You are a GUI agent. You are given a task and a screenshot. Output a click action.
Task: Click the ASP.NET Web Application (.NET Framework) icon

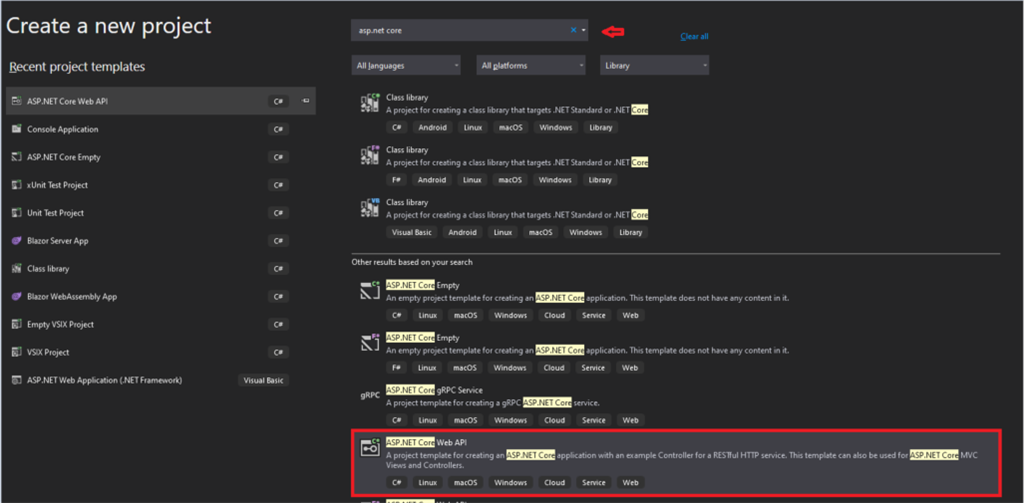[17, 380]
